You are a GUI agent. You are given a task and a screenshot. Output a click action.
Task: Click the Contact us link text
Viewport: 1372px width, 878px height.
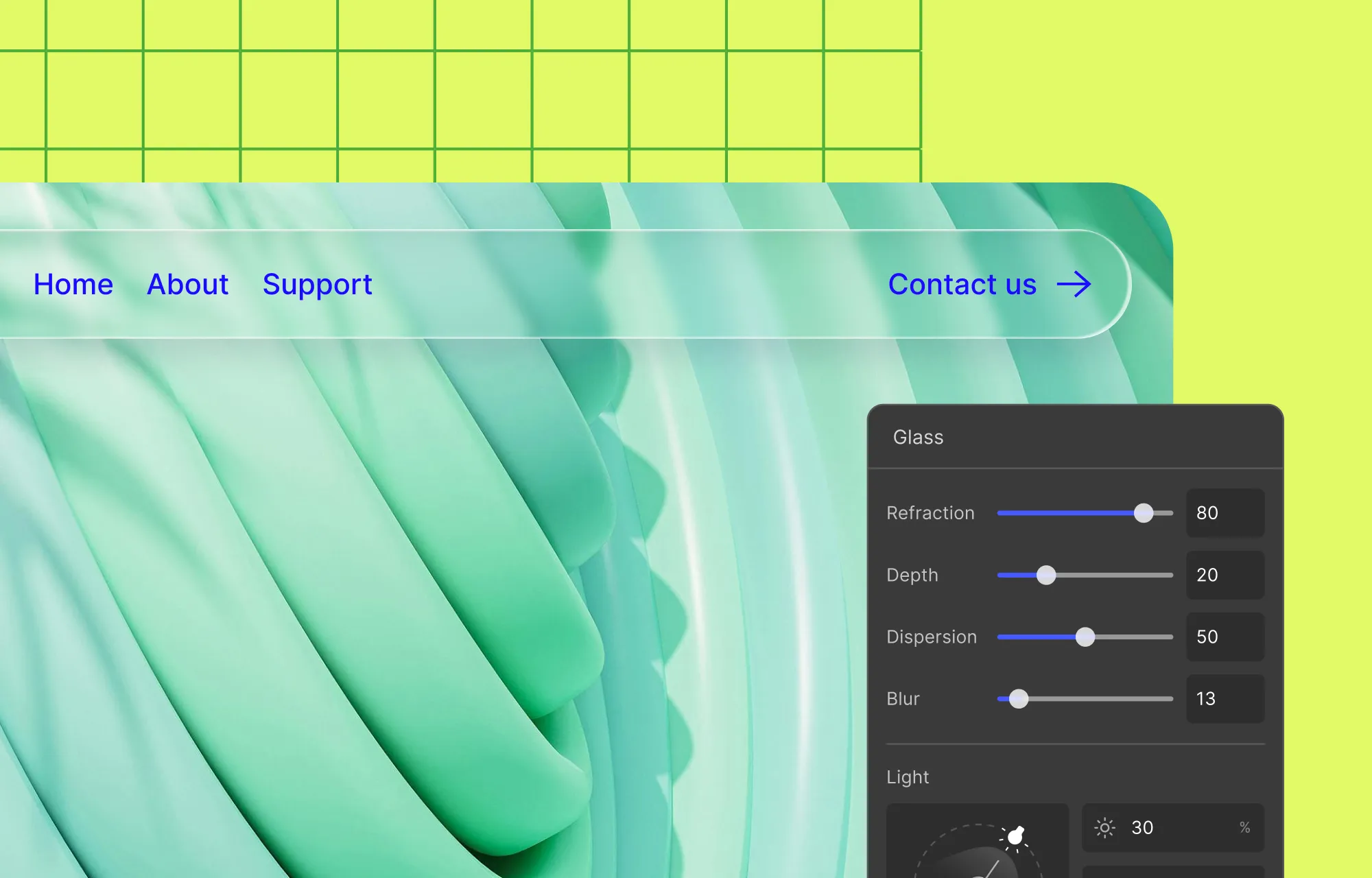tap(962, 284)
